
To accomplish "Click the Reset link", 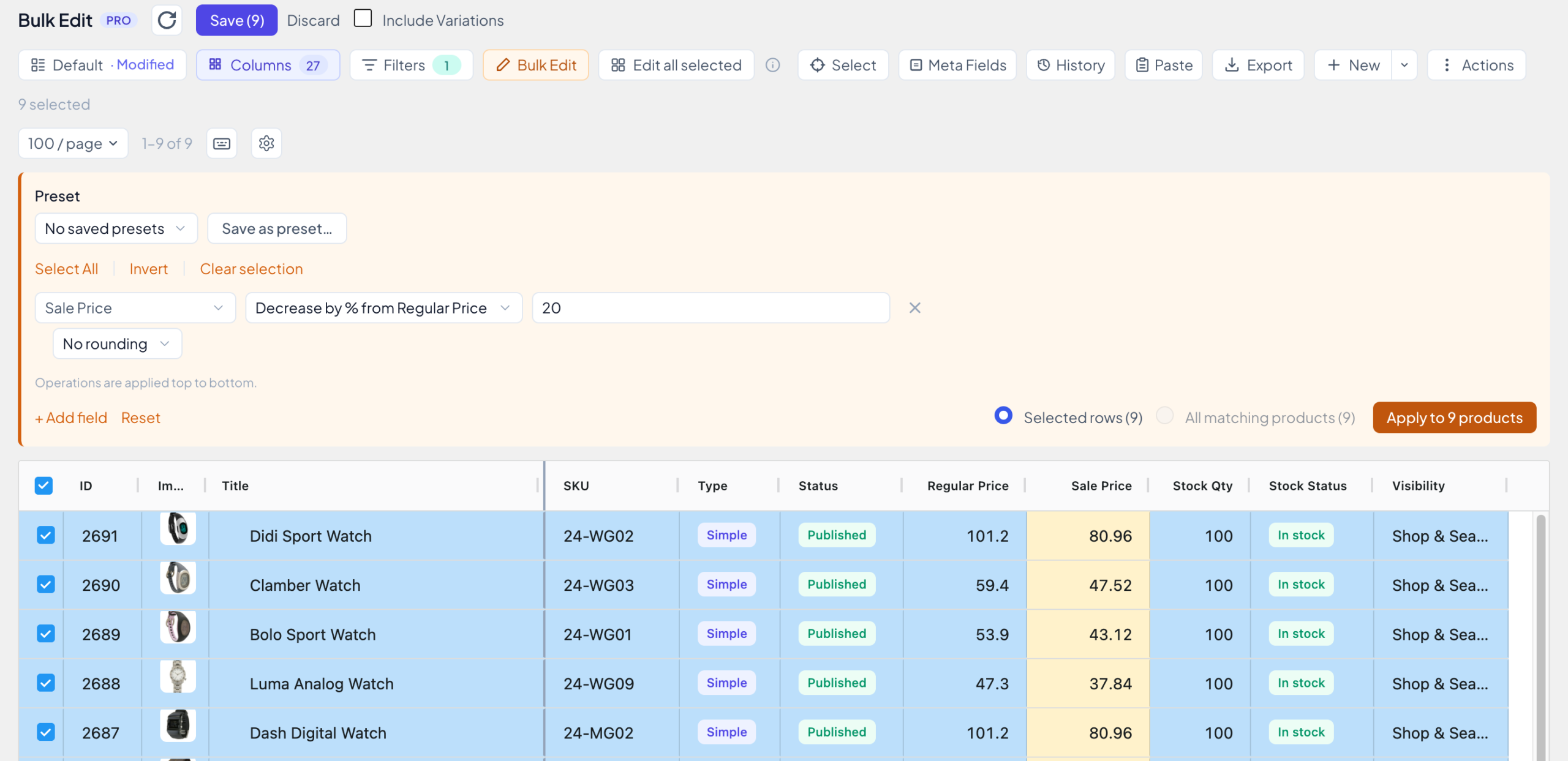I will [140, 418].
